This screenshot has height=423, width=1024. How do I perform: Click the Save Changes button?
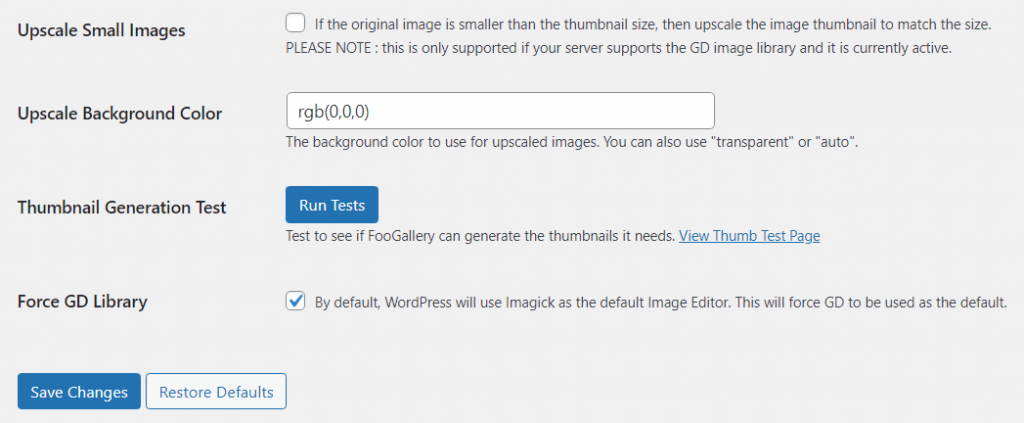click(79, 392)
